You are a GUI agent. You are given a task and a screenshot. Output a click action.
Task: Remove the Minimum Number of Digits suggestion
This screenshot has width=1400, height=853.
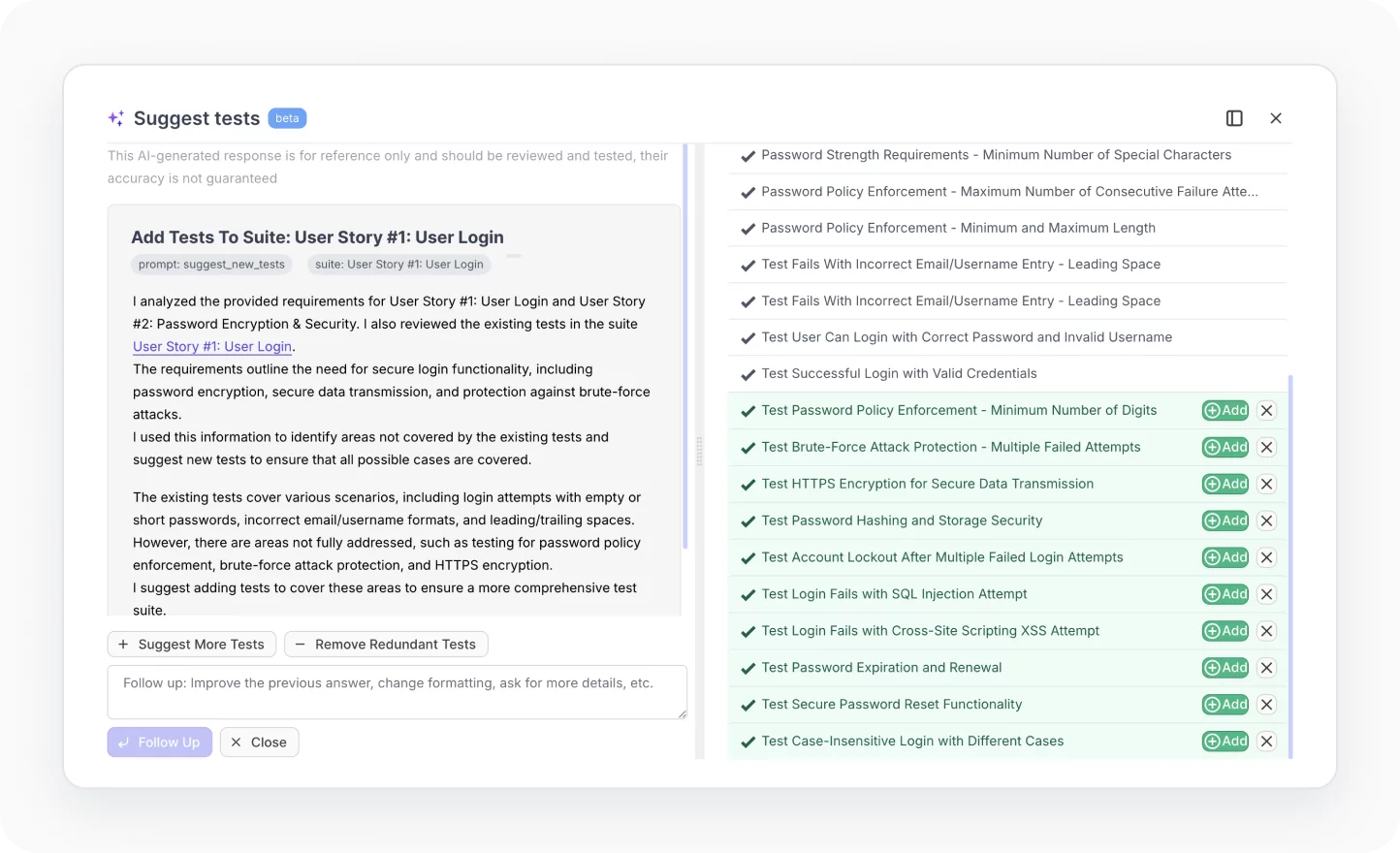point(1266,411)
